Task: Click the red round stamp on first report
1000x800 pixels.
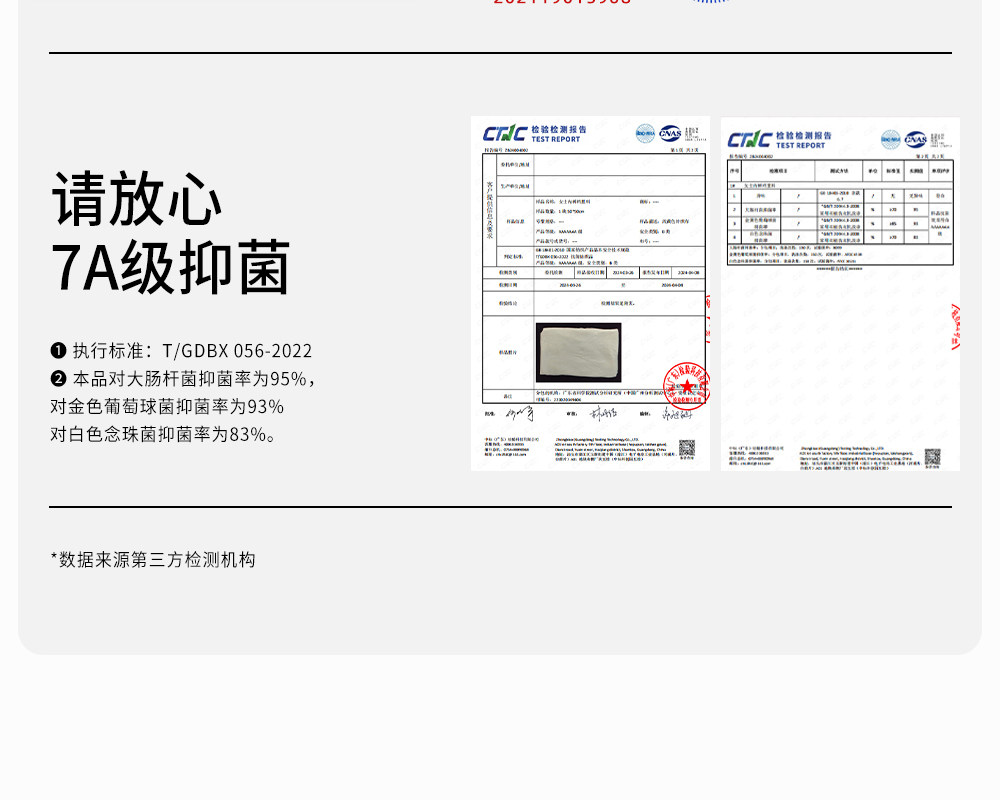Action: [686, 385]
